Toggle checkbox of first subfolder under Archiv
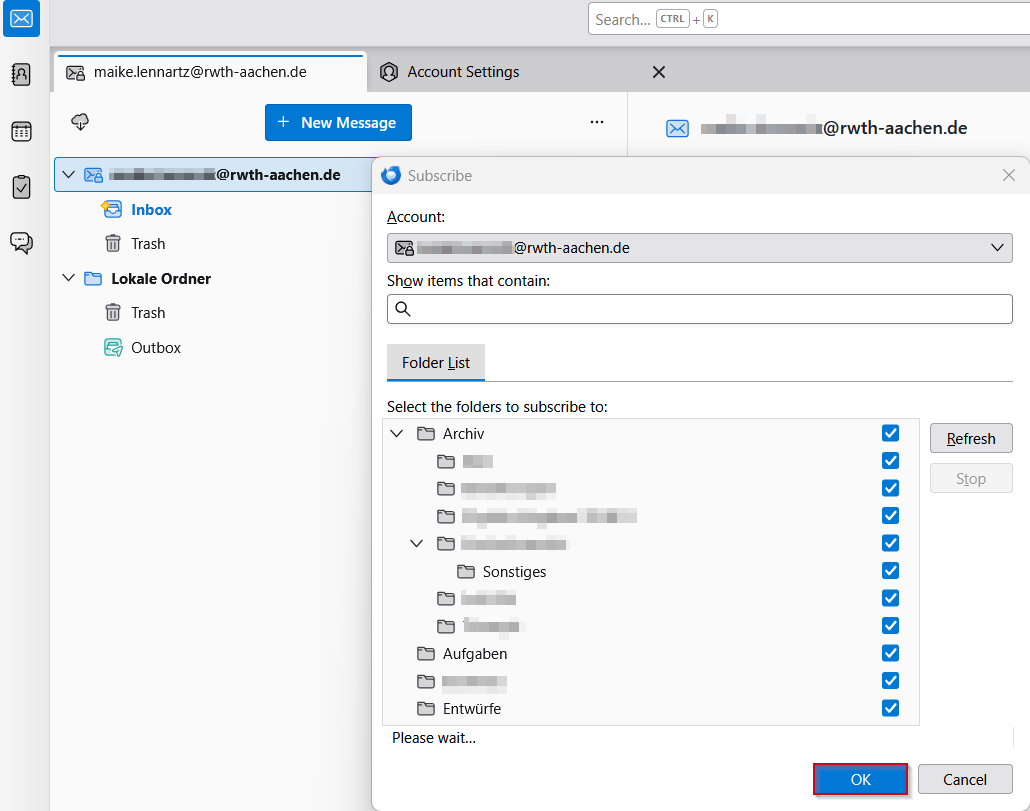 click(890, 461)
